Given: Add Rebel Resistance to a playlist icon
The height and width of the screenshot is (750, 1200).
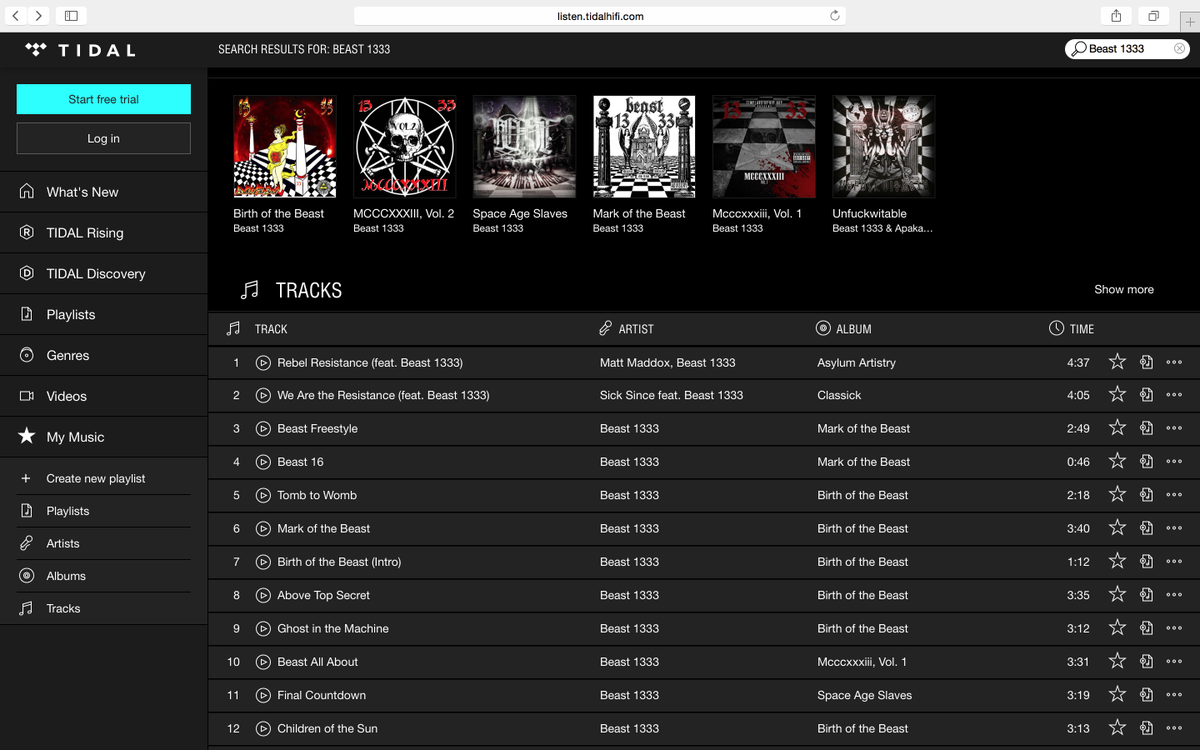Looking at the screenshot, I should coord(1147,362).
